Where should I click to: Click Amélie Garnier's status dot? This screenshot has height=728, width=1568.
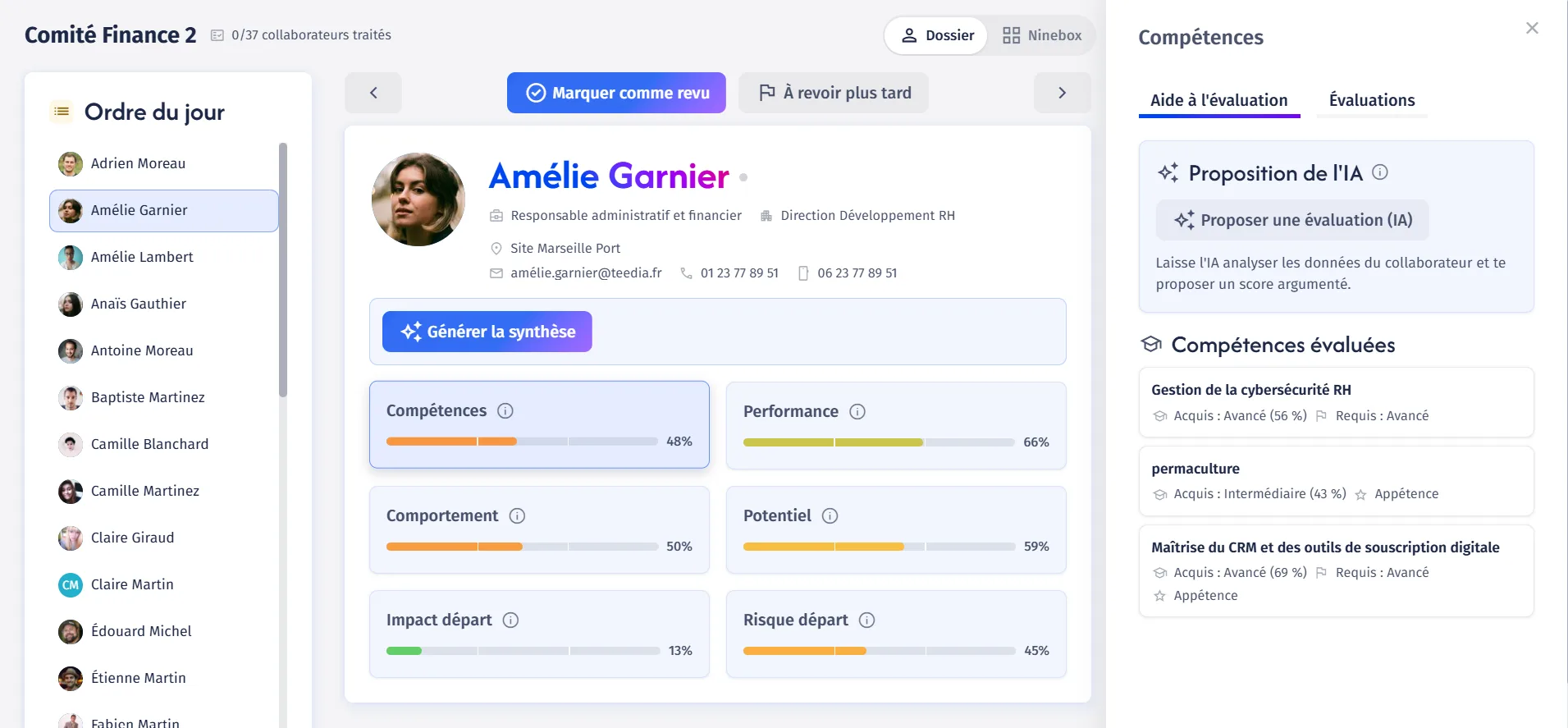(x=743, y=177)
